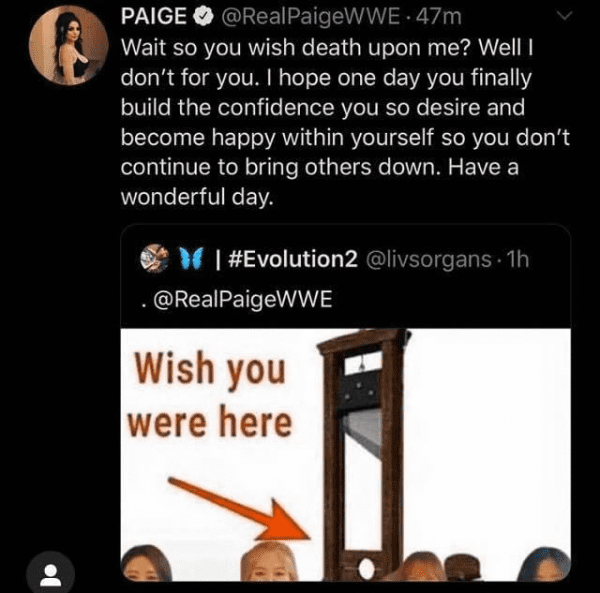The height and width of the screenshot is (593, 600).
Task: Click the butterfly emoji in quoted name
Action: tap(185, 260)
